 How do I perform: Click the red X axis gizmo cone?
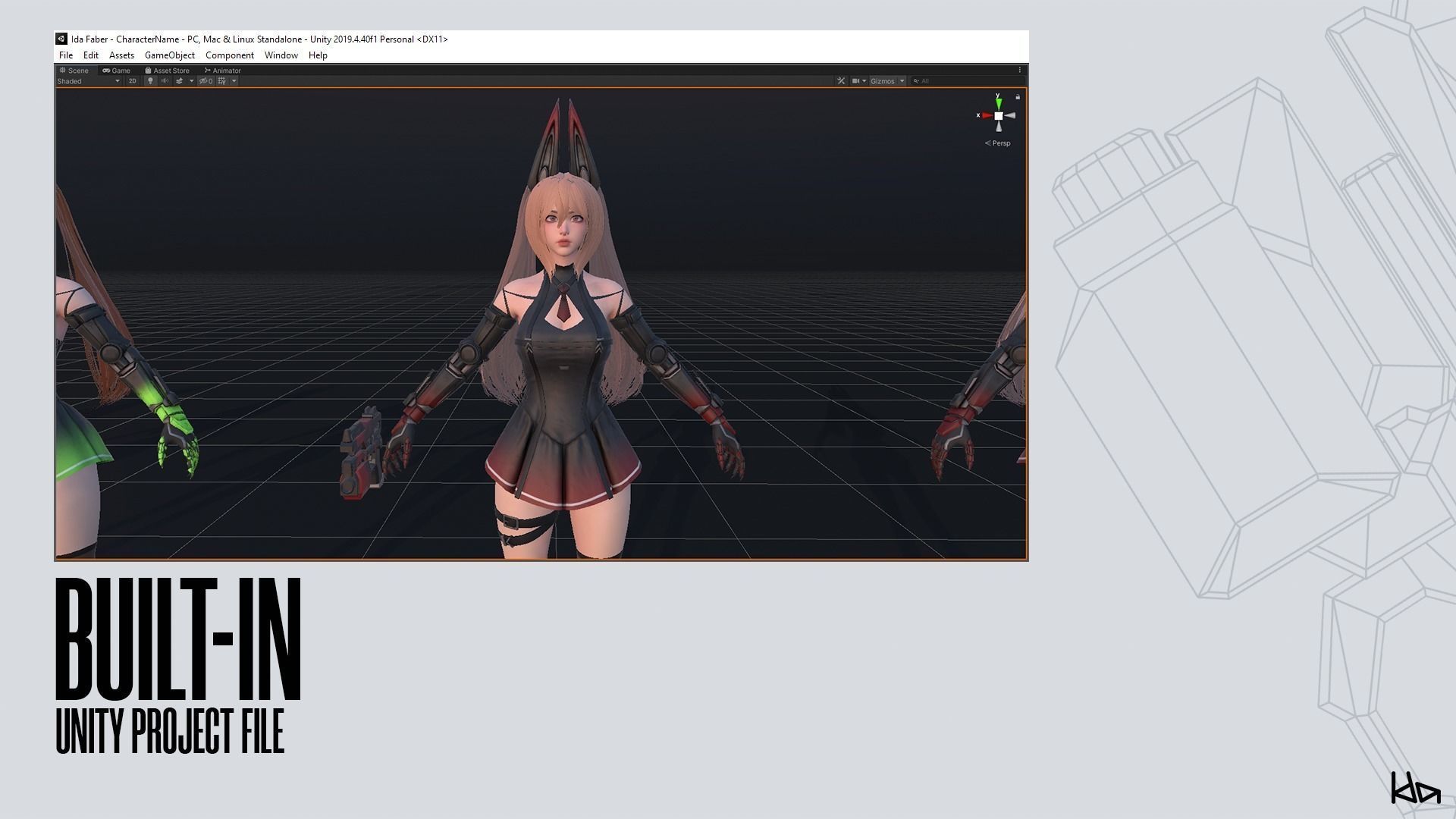click(x=987, y=116)
